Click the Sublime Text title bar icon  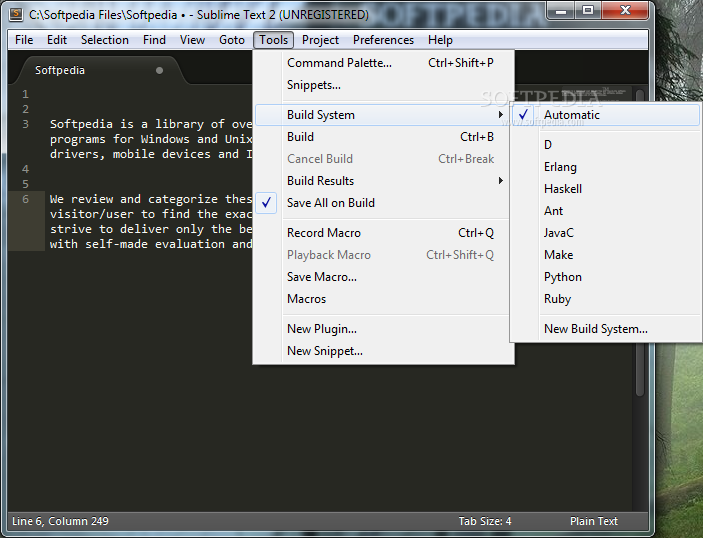[x=16, y=14]
